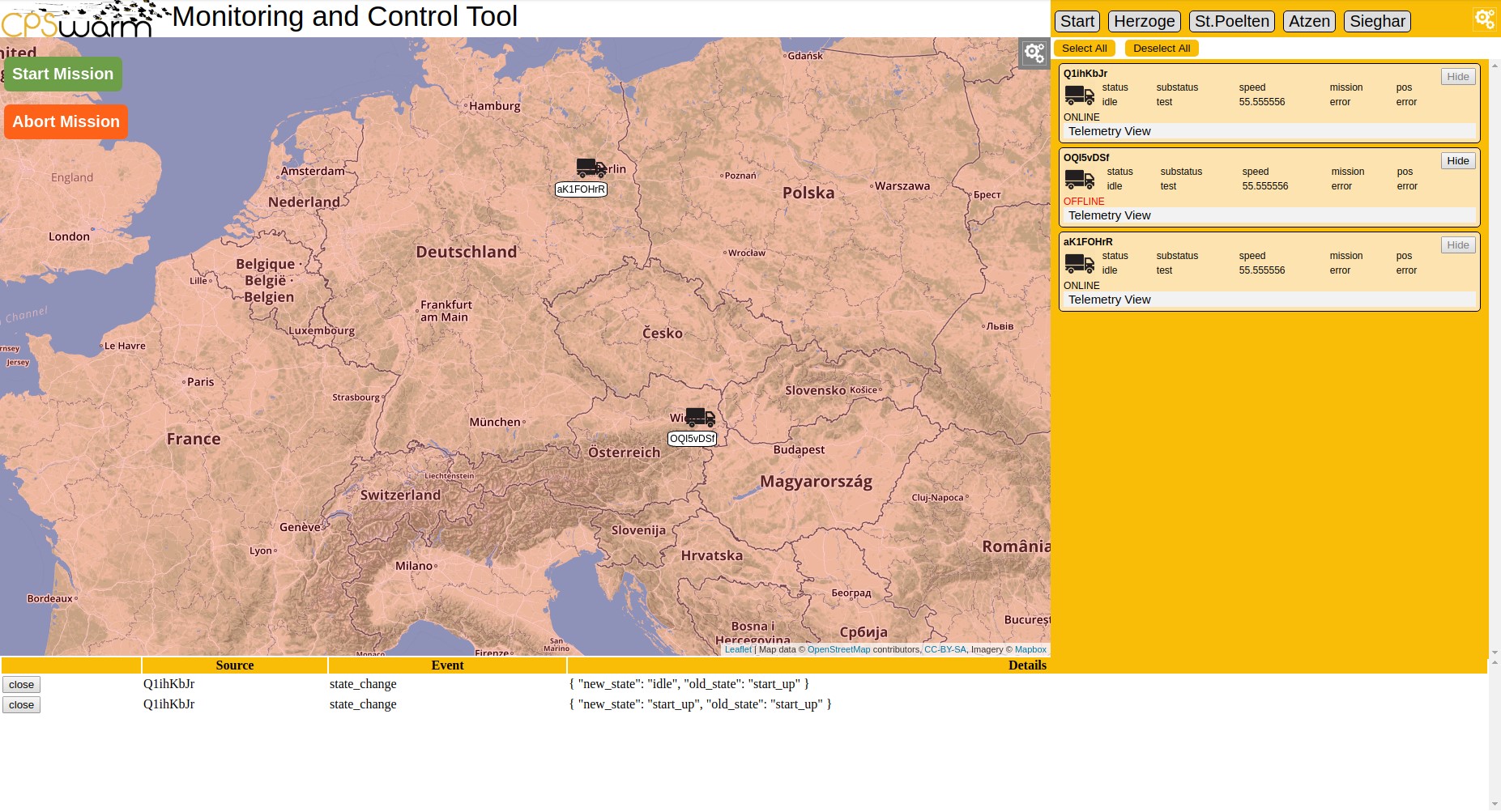This screenshot has width=1501, height=812.
Task: Click the OQl5vDSf label on the map
Action: click(x=693, y=439)
